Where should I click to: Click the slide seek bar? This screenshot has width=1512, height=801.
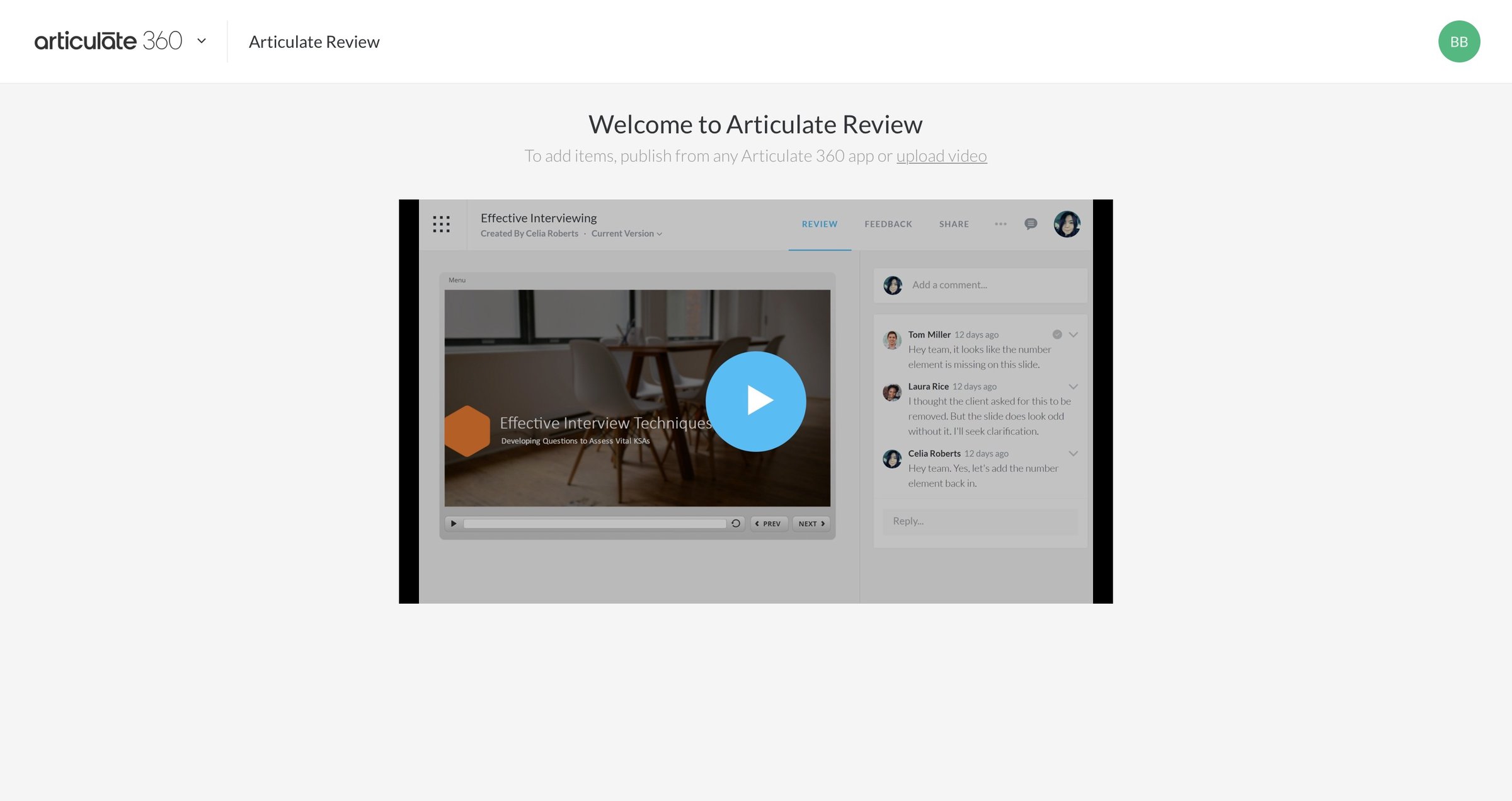tap(595, 524)
